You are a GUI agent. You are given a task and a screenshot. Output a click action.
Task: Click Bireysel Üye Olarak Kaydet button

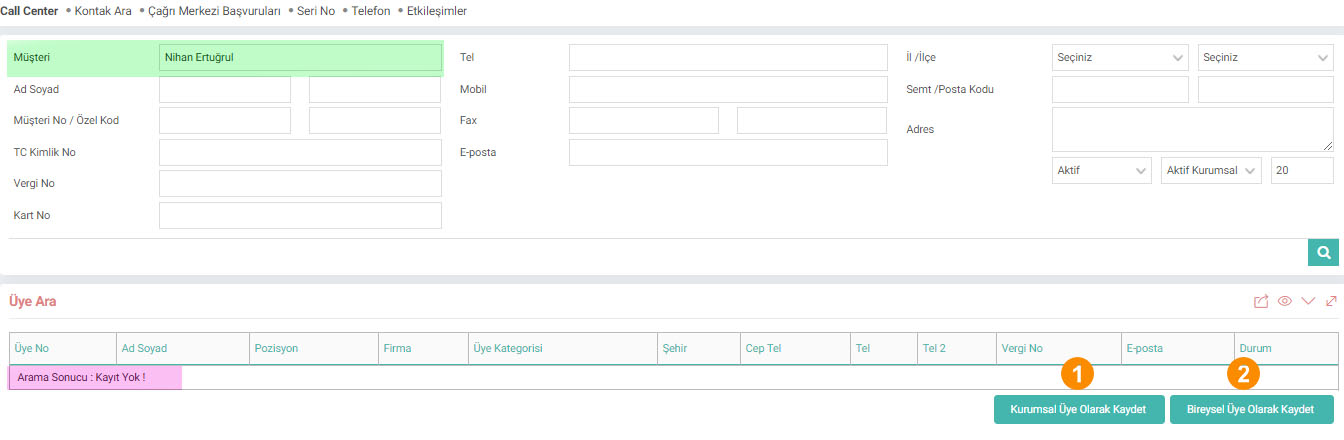(x=1251, y=410)
